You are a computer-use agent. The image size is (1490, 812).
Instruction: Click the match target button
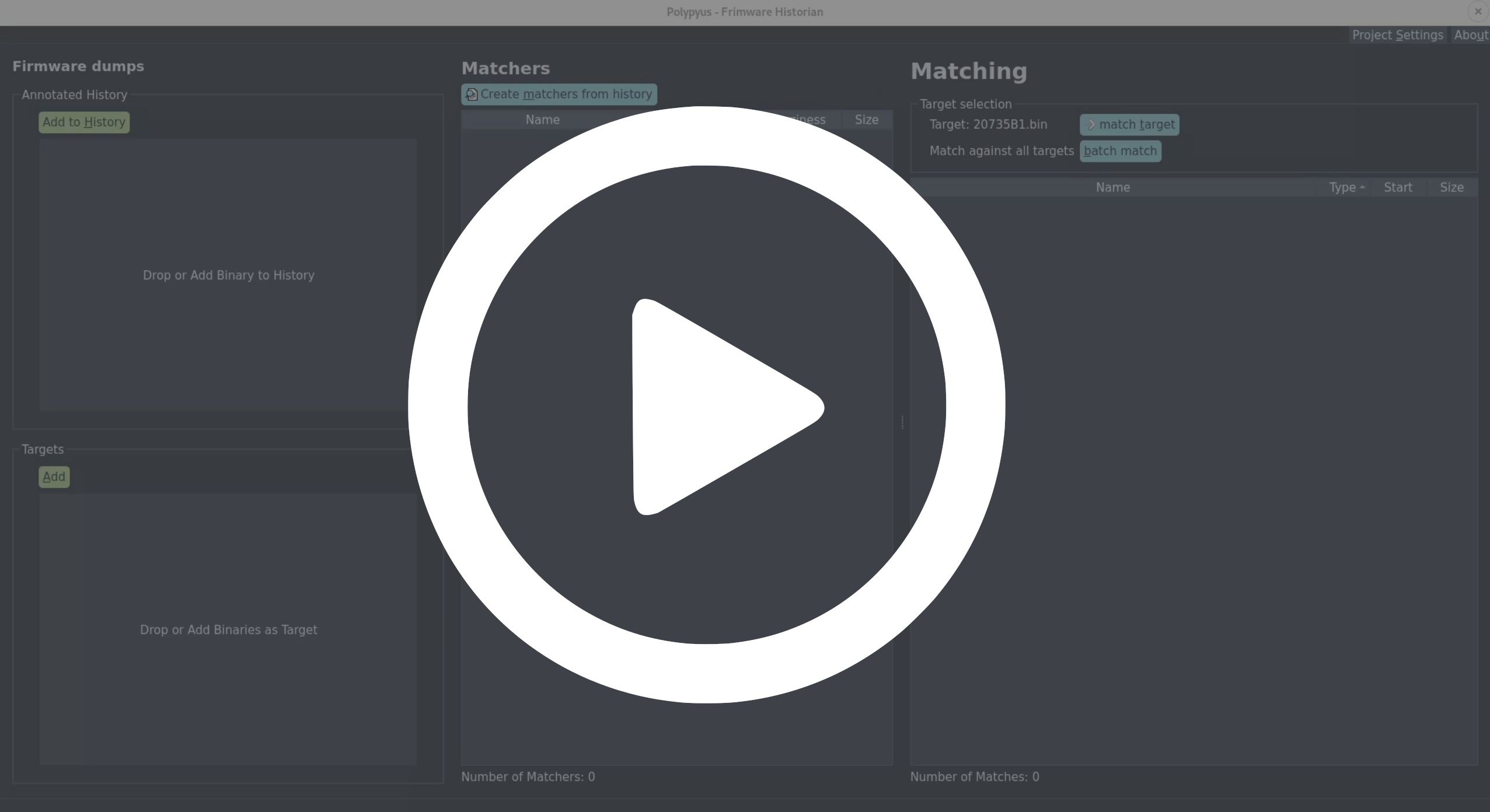pyautogui.click(x=1131, y=124)
